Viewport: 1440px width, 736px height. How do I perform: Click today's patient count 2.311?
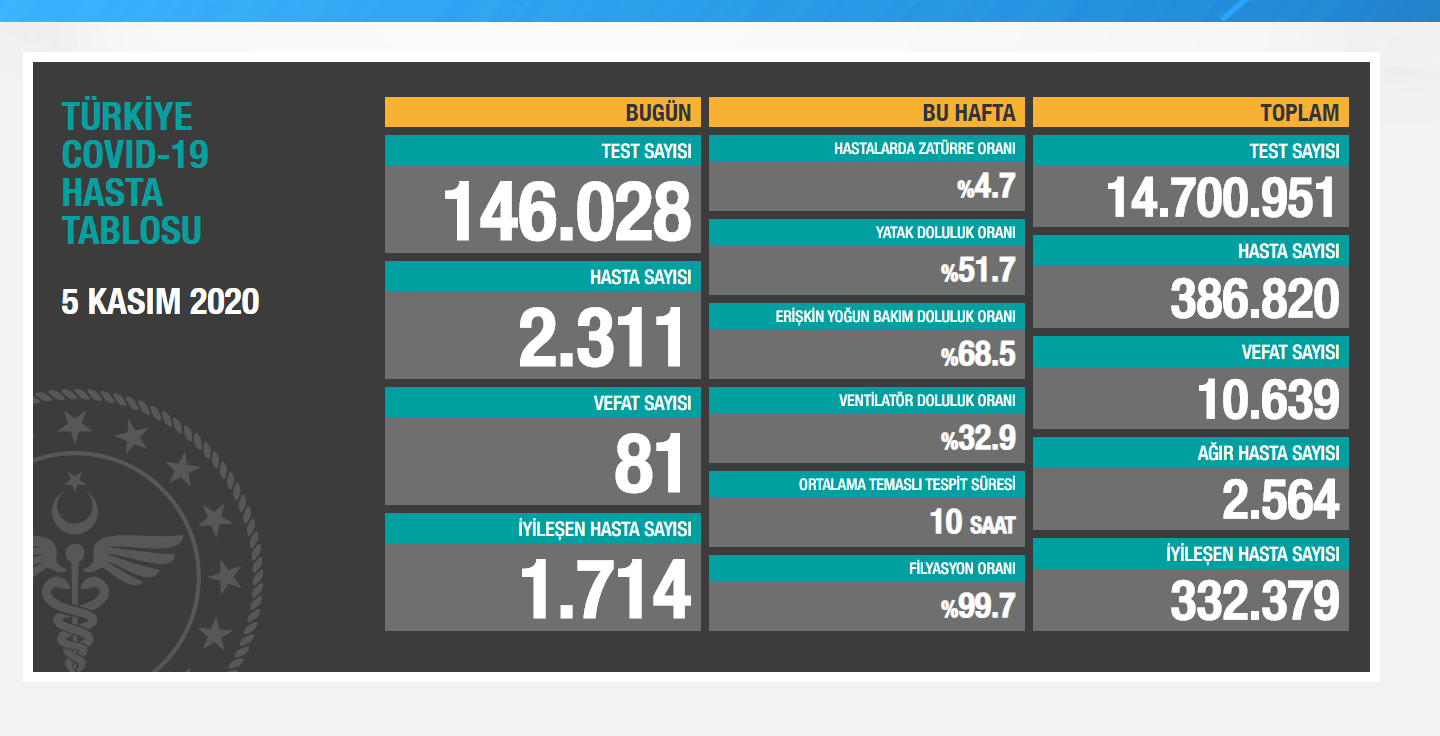604,337
